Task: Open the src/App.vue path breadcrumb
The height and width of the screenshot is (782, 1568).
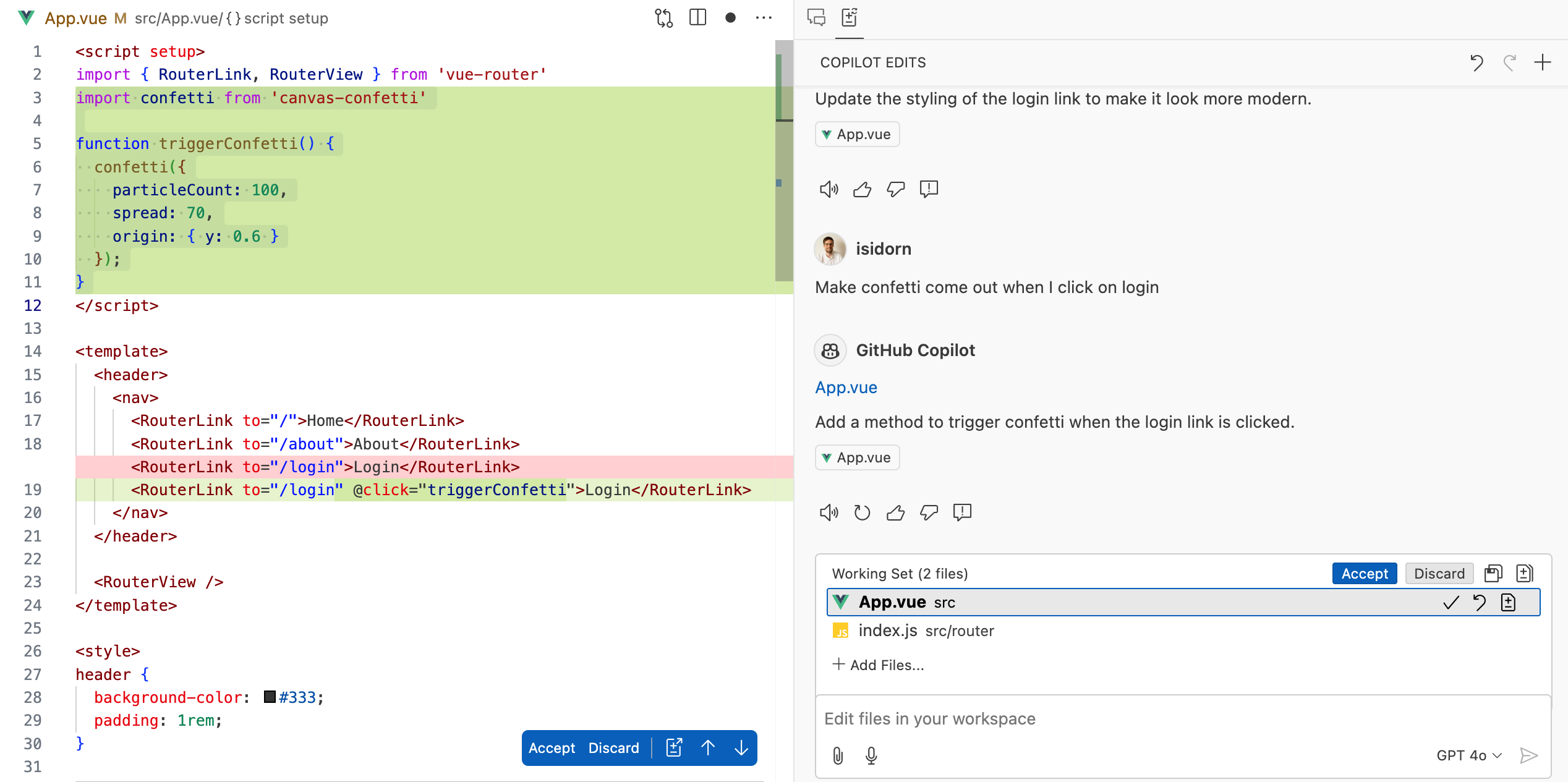Action: [175, 18]
